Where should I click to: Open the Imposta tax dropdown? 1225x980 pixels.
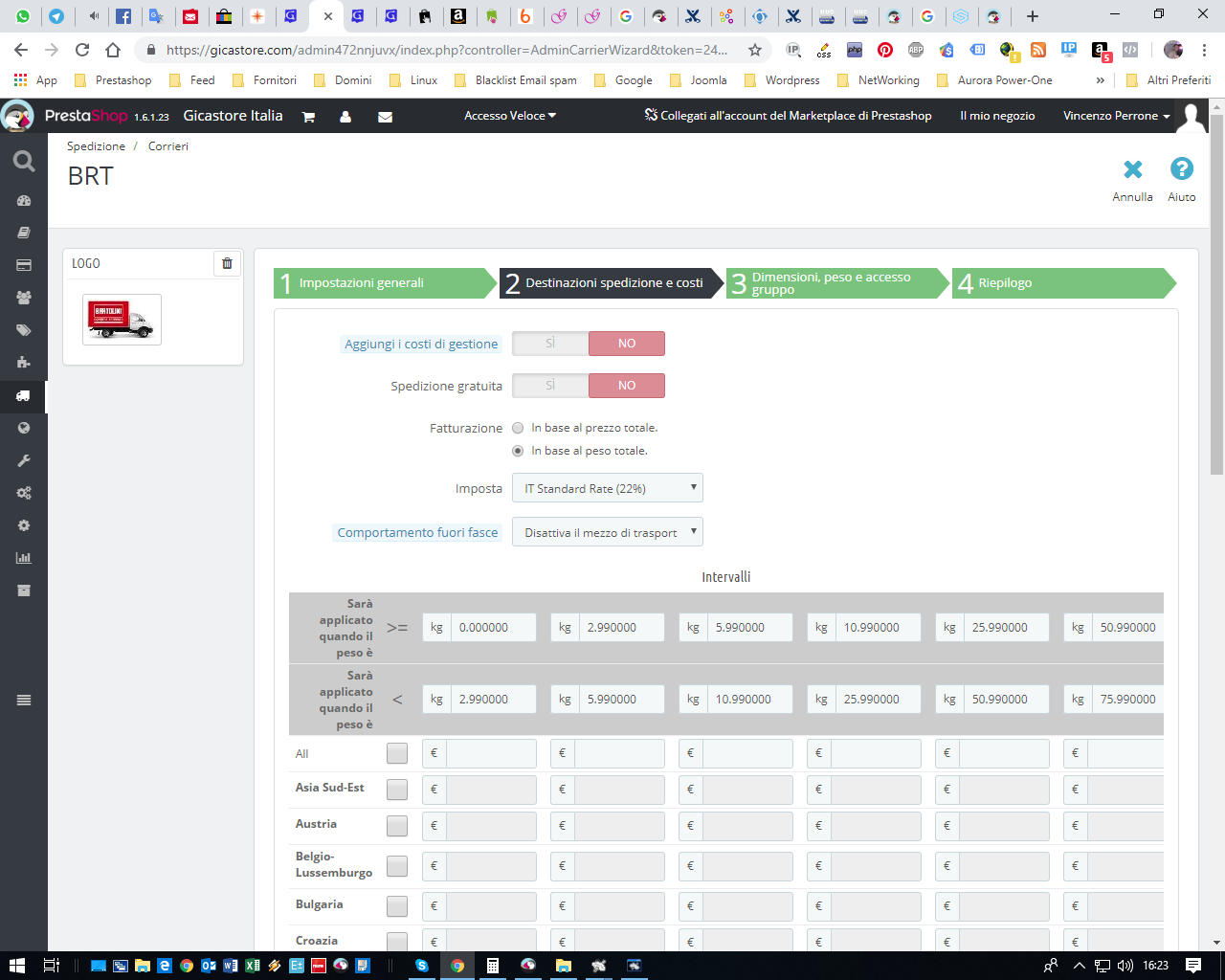[608, 488]
